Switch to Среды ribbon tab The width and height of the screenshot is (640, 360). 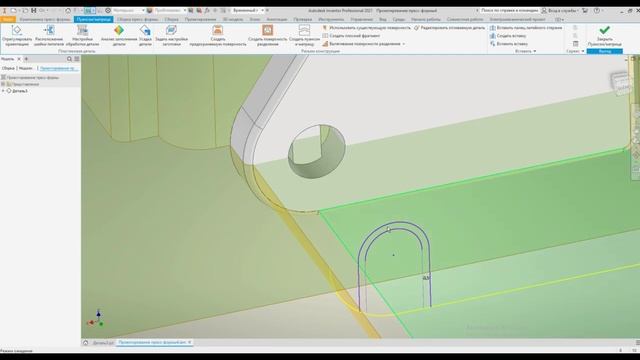click(399, 19)
